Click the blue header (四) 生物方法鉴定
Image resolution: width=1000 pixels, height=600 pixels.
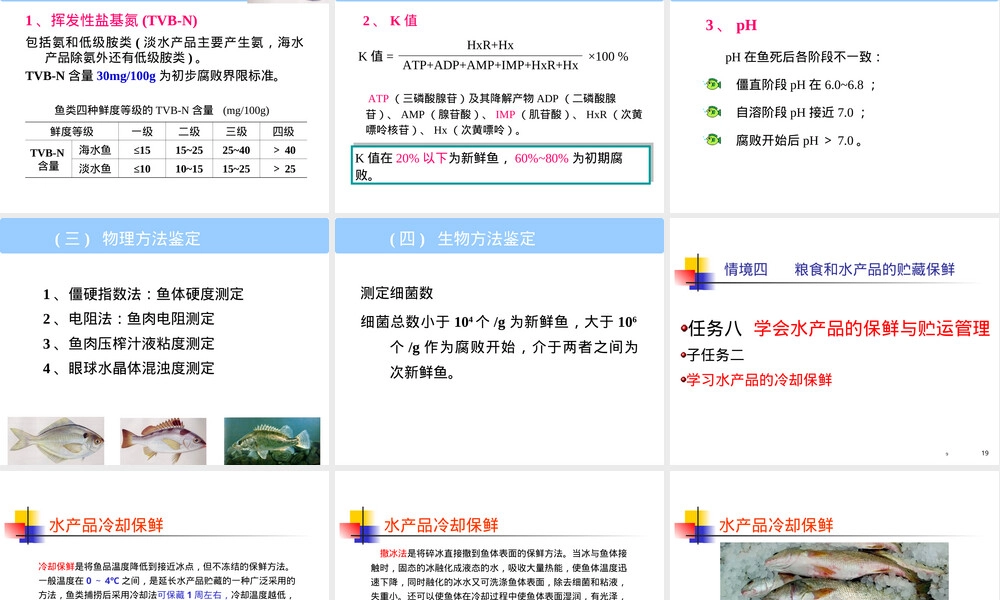(x=499, y=238)
